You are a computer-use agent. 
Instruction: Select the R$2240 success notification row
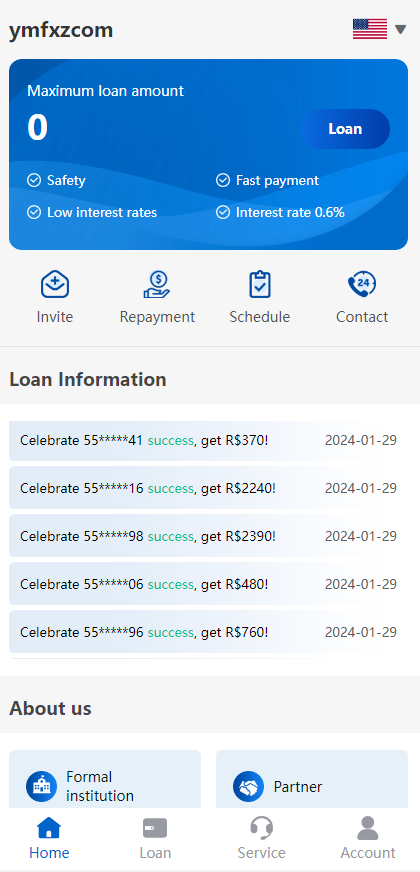pos(208,488)
